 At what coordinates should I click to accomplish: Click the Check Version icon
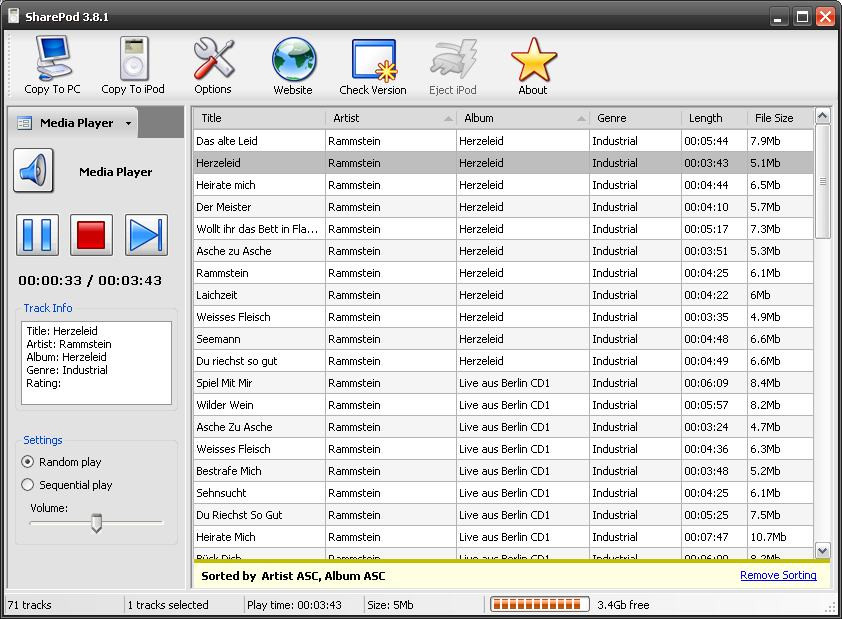373,60
